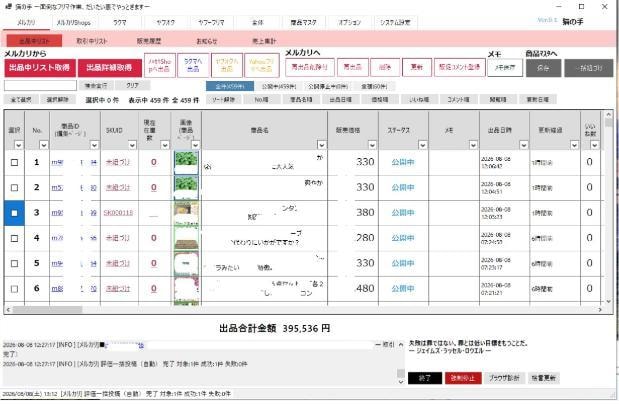This screenshot has width=619, height=404.
Task: Click the black 終了 button
Action: click(x=425, y=378)
